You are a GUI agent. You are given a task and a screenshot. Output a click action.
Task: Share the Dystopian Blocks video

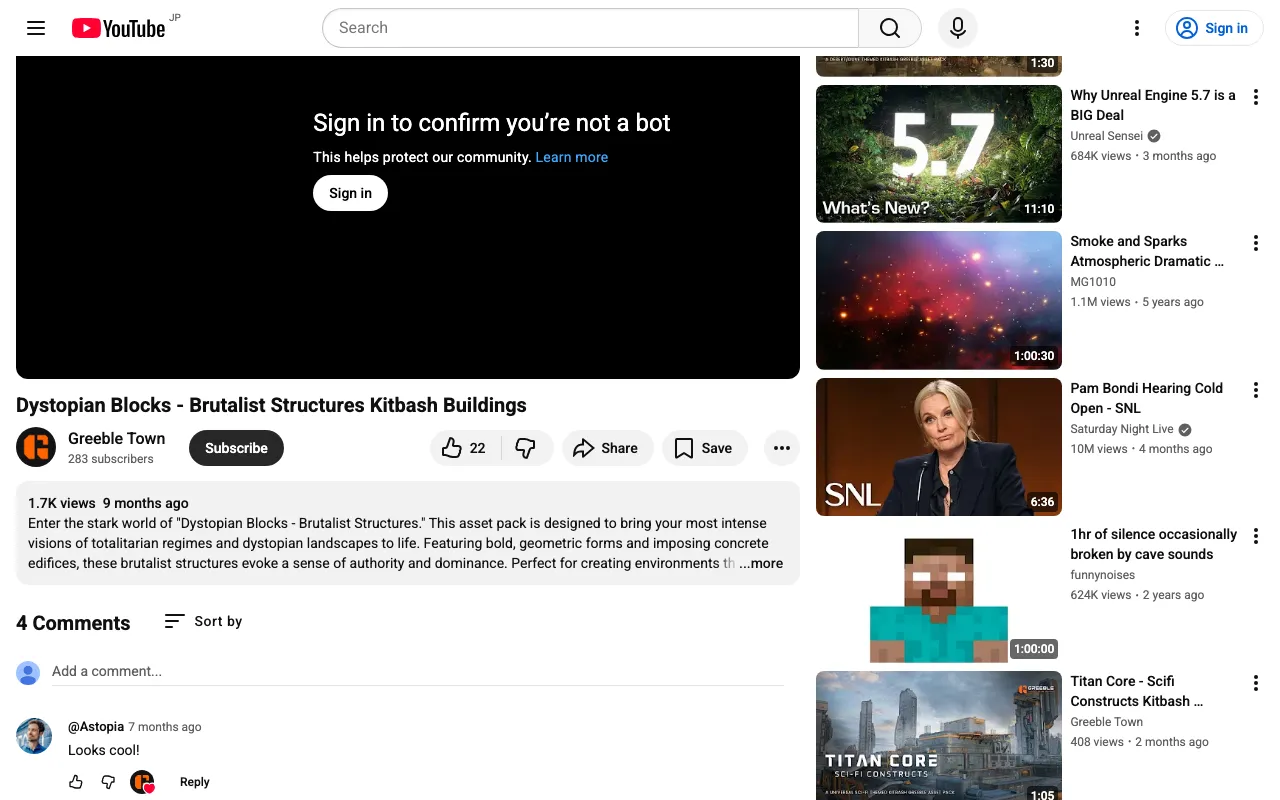click(x=606, y=448)
